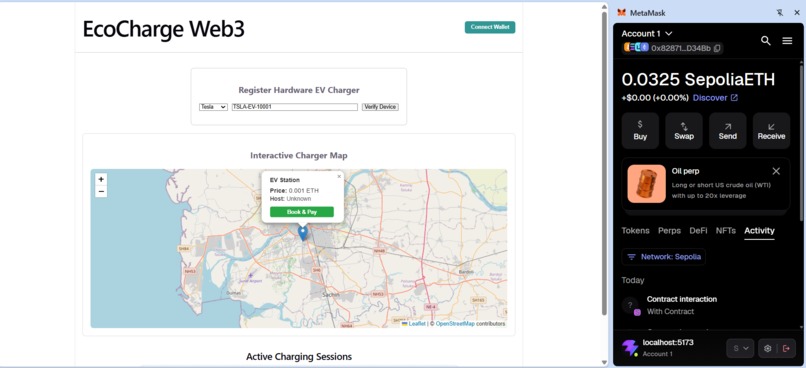Viewport: 806px width, 368px height.
Task: Dismiss the Oil perp promotion card
Action: point(776,171)
